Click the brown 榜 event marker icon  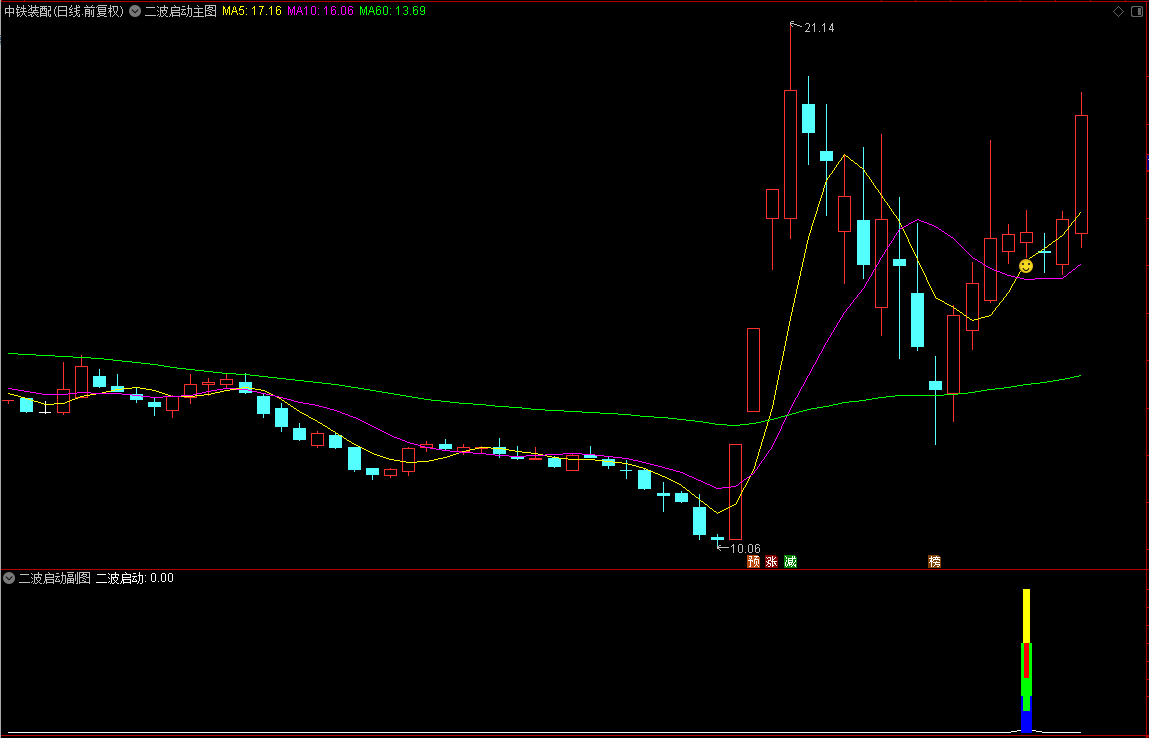[934, 561]
